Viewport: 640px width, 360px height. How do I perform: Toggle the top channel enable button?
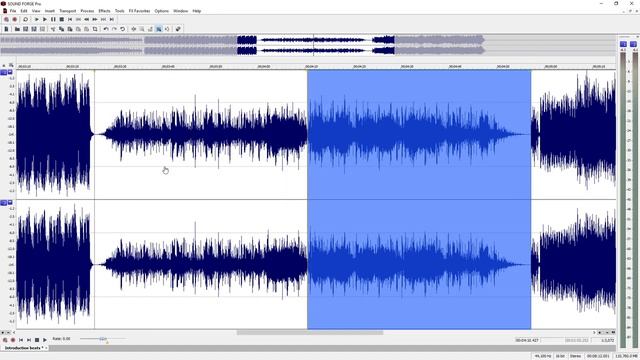[4, 72]
